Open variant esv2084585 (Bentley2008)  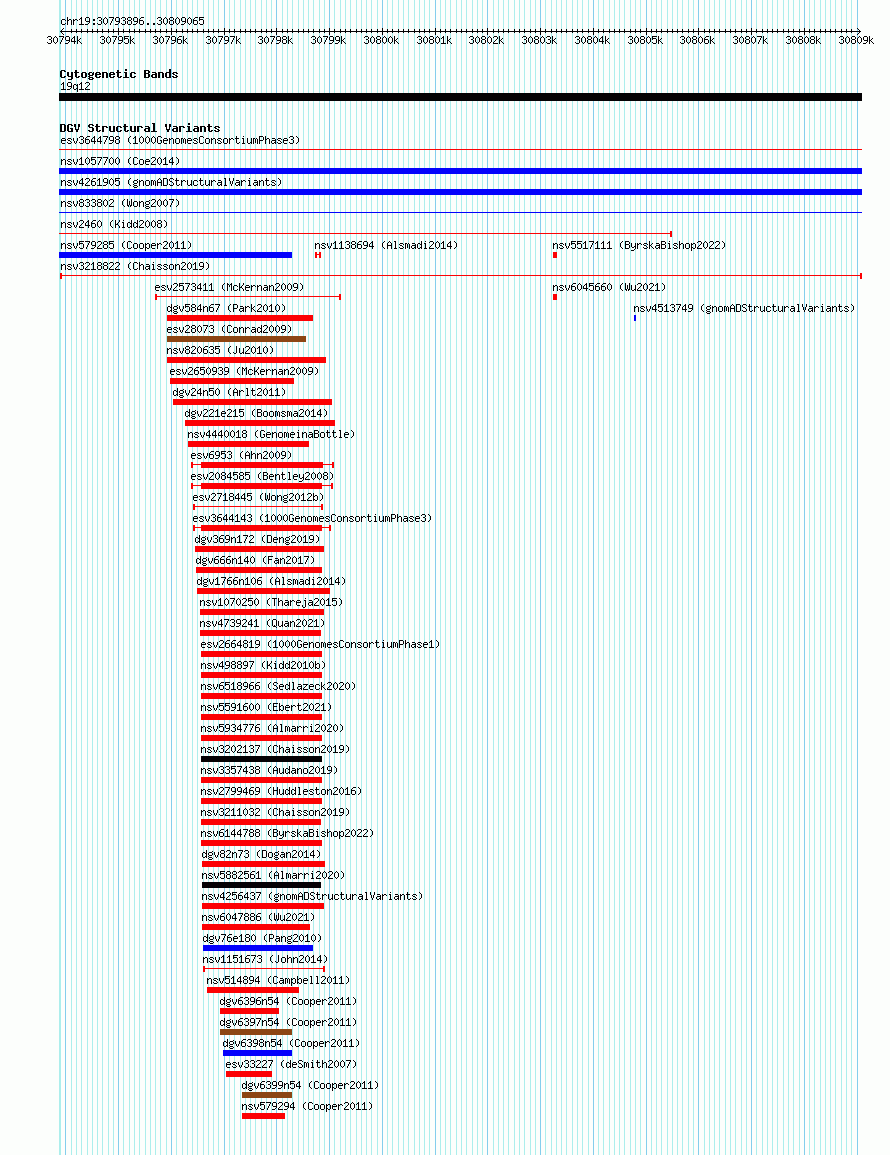point(262,476)
